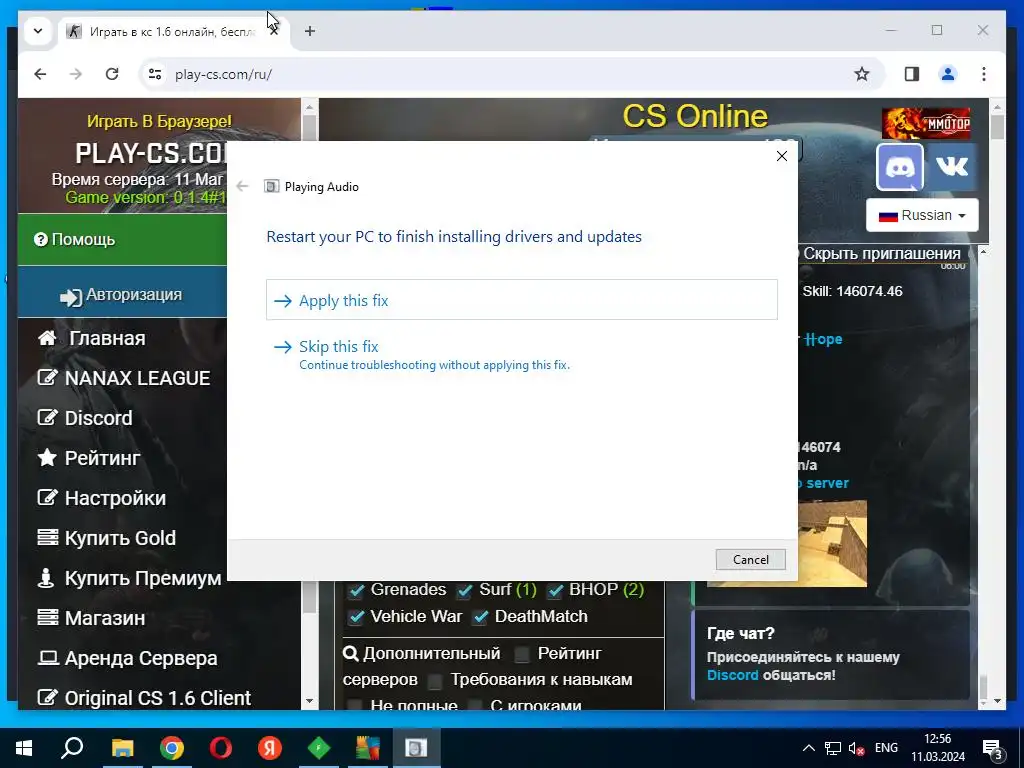Open Original CS 1.6 Client link
The image size is (1024, 768).
pos(144,698)
